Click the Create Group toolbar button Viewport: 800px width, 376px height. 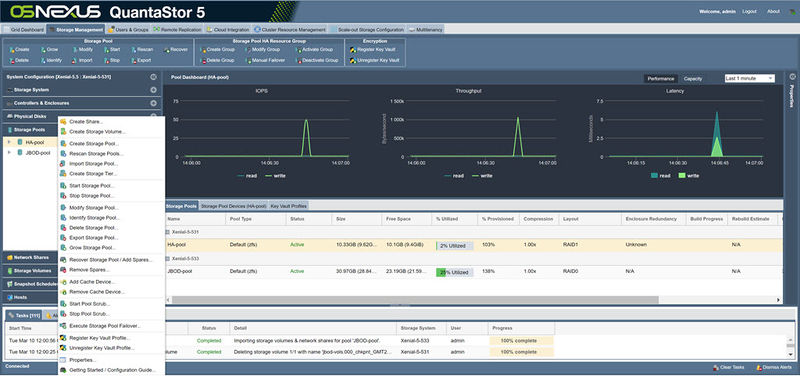(x=217, y=49)
